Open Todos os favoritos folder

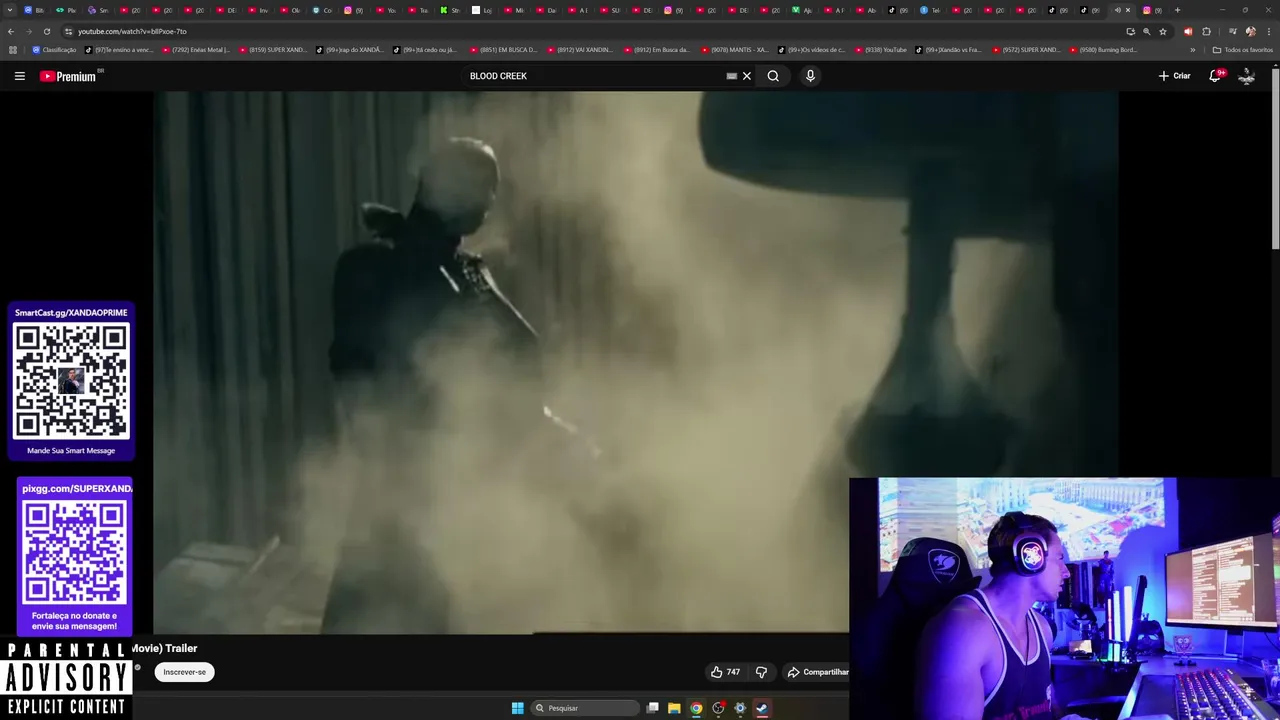click(1242, 50)
